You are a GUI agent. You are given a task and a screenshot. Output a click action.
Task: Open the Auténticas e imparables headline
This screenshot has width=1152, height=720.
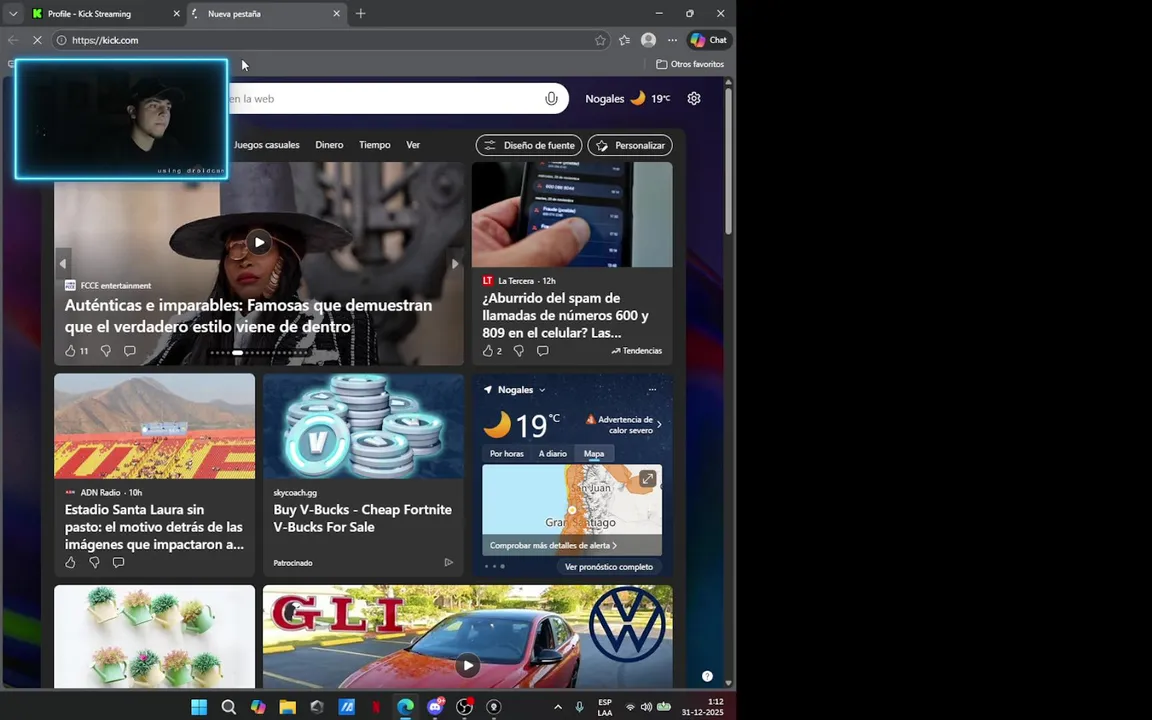248,315
